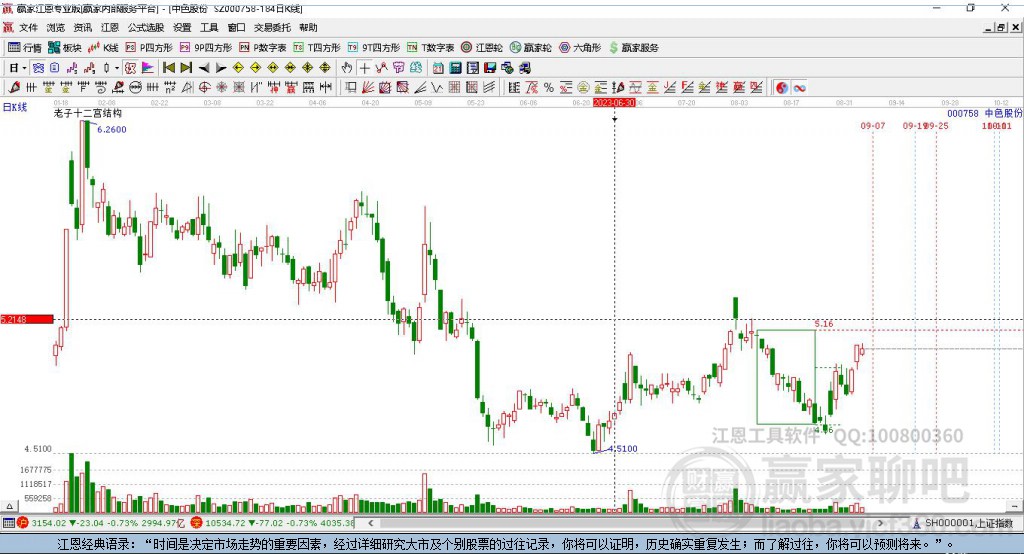This screenshot has width=1024, height=554.
Task: Open the 行情 market quotes view
Action: (x=24, y=48)
